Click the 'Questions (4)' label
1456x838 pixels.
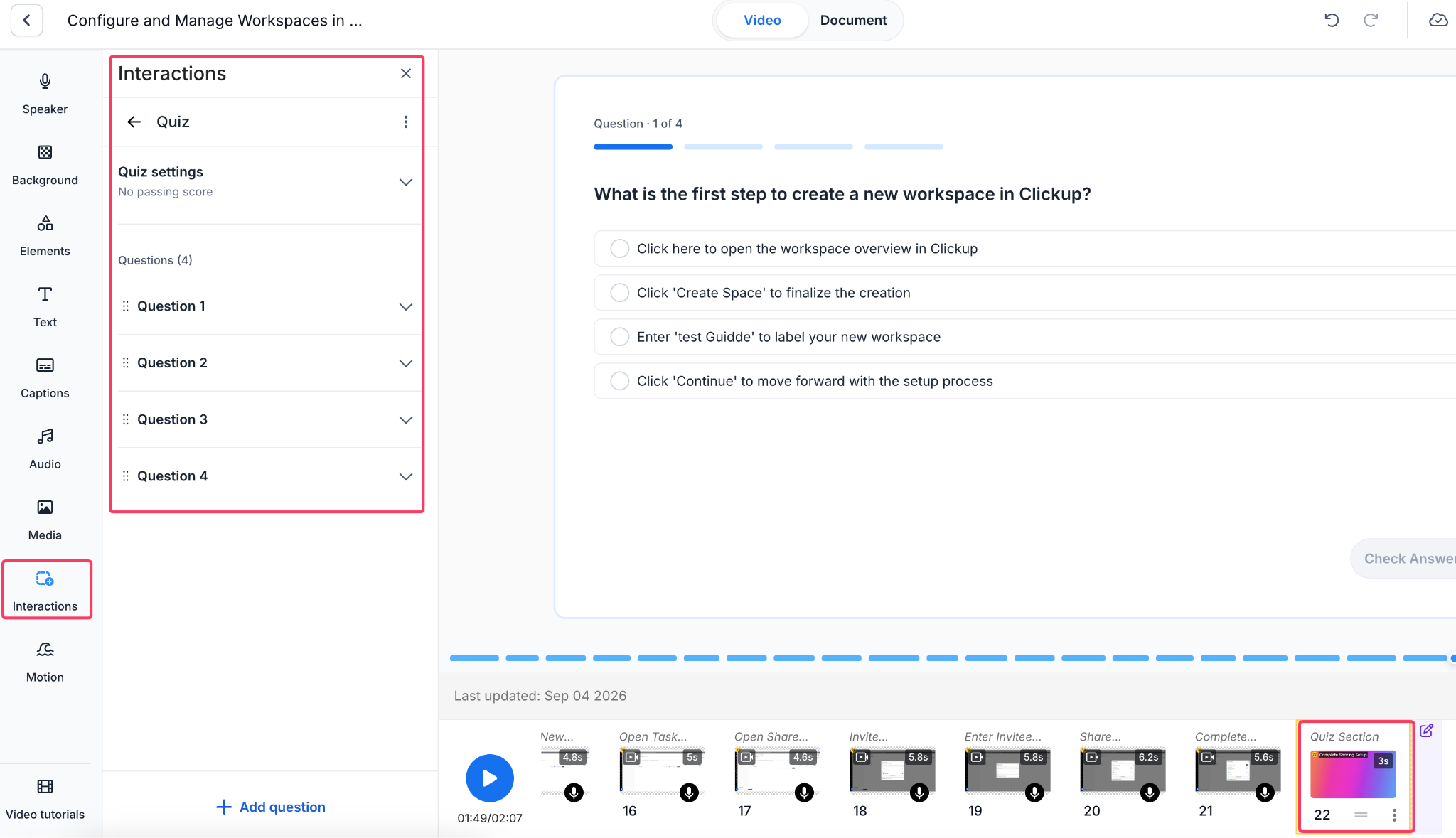(155, 260)
